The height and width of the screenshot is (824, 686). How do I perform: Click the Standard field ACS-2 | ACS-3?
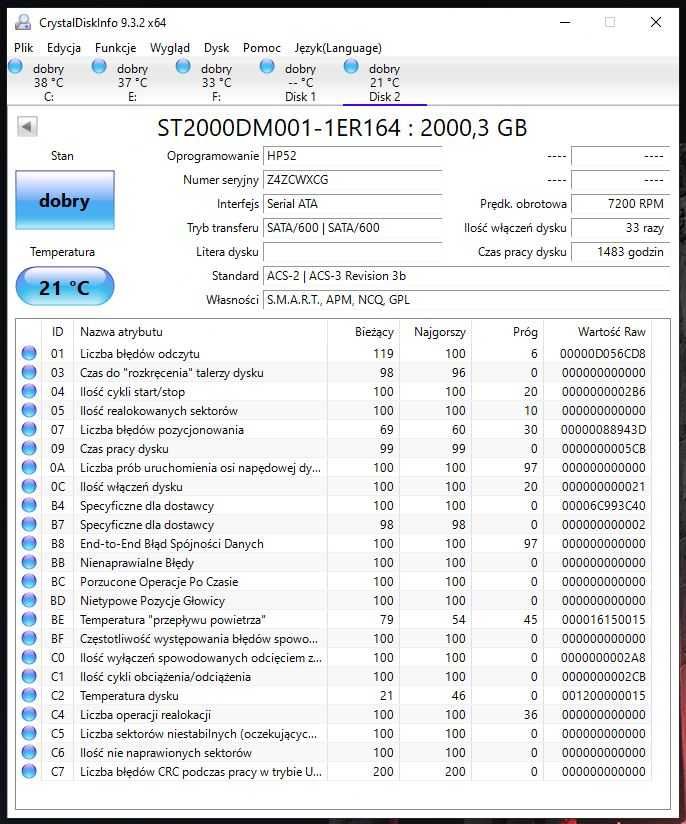pos(466,276)
